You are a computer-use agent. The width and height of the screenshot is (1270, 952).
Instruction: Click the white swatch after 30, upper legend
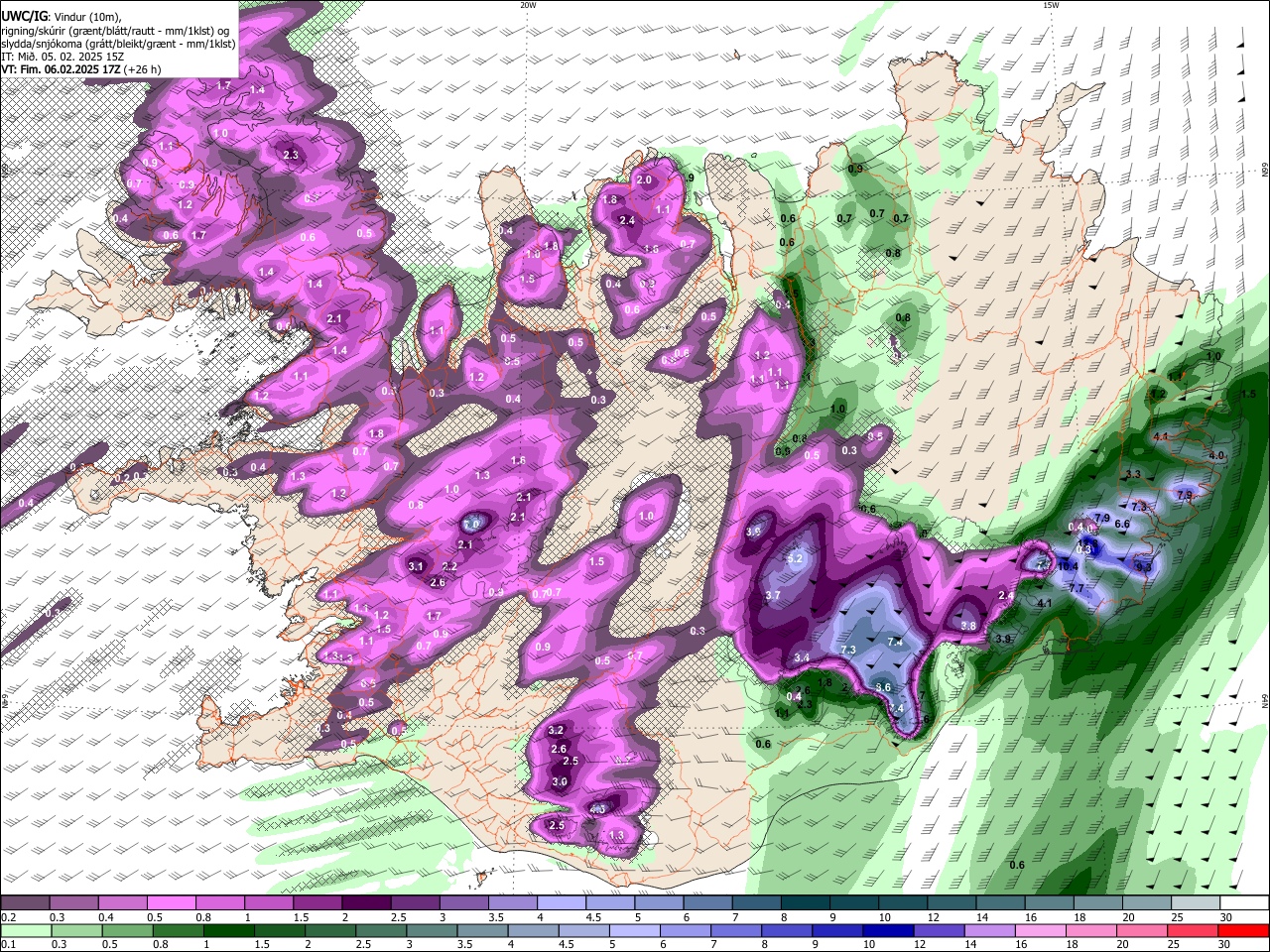[1244, 903]
